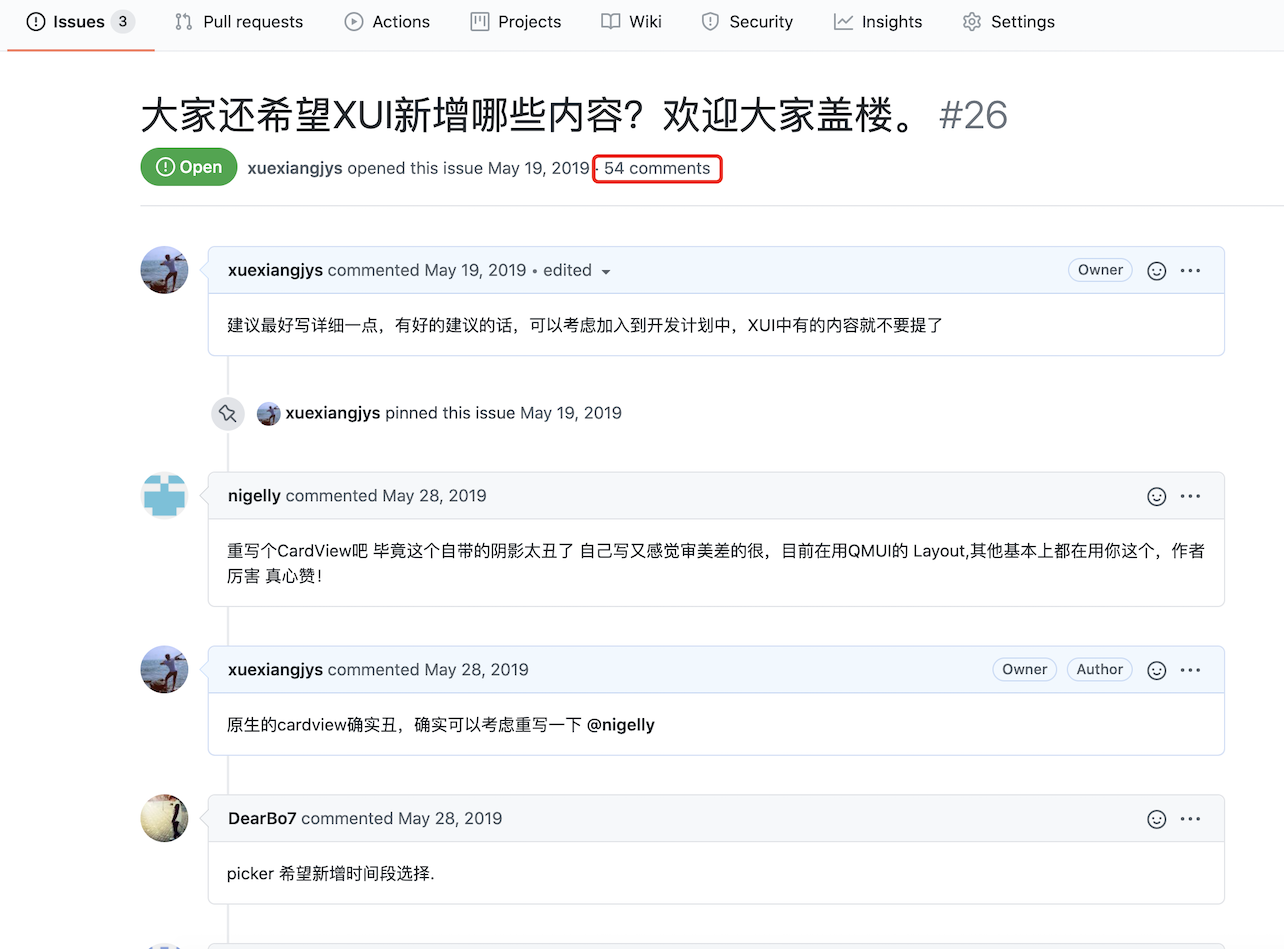
Task: Click the Author label on reply
Action: point(1100,670)
